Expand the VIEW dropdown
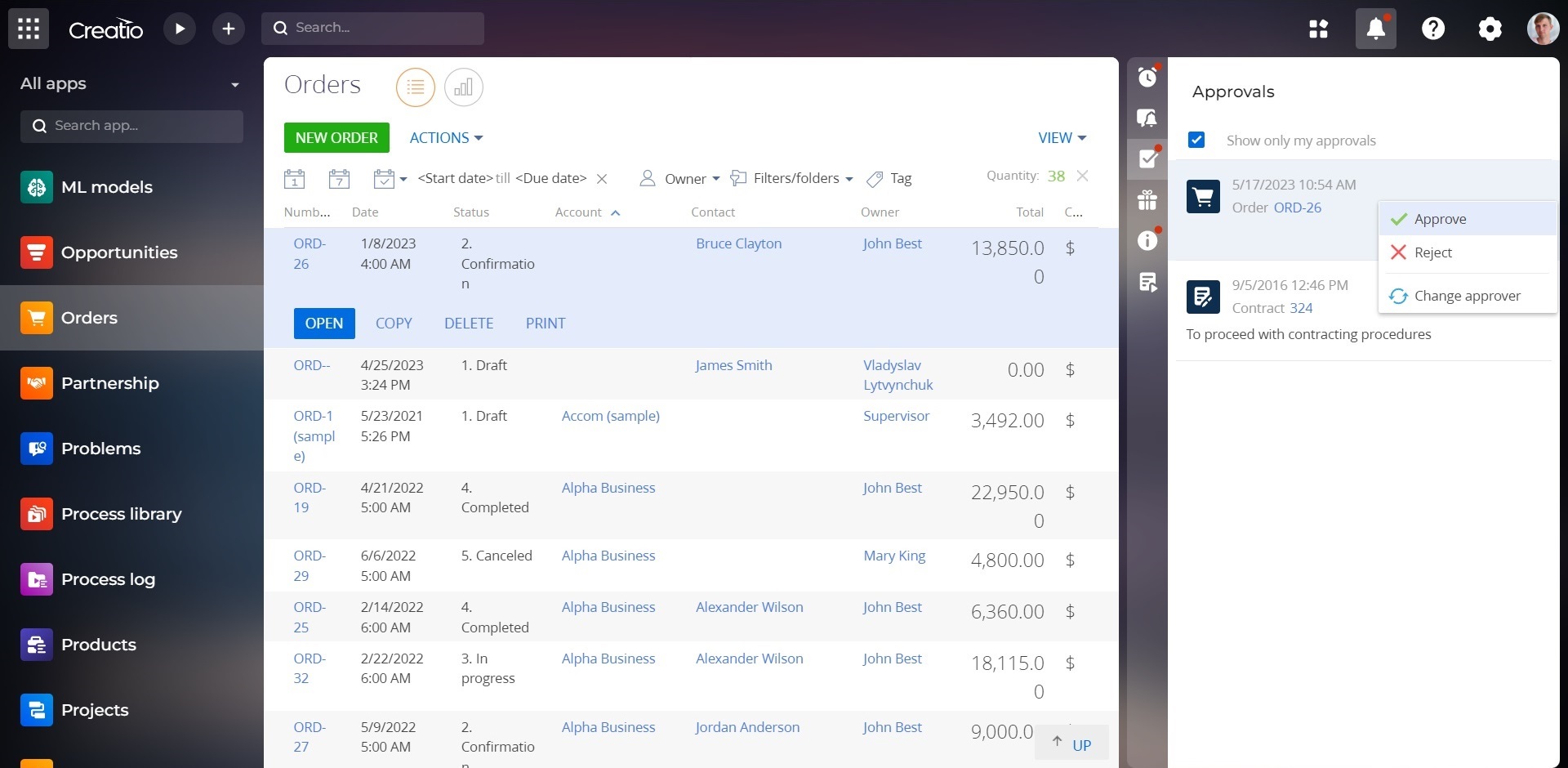This screenshot has height=768, width=1568. [x=1062, y=137]
